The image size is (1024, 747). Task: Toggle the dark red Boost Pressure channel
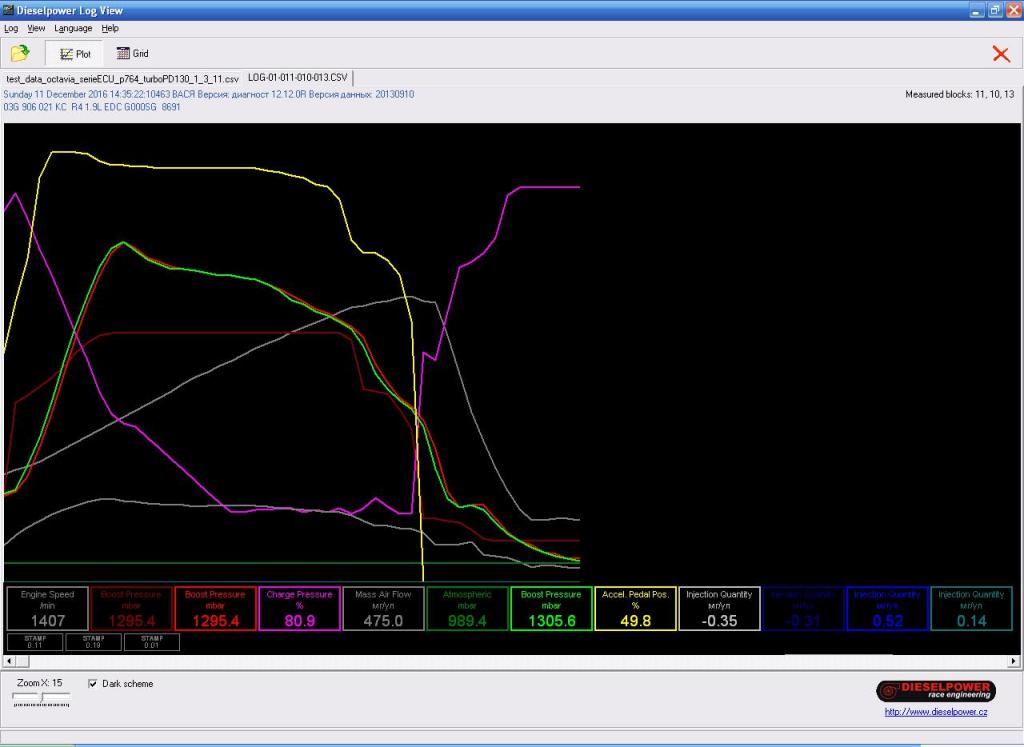pos(131,609)
